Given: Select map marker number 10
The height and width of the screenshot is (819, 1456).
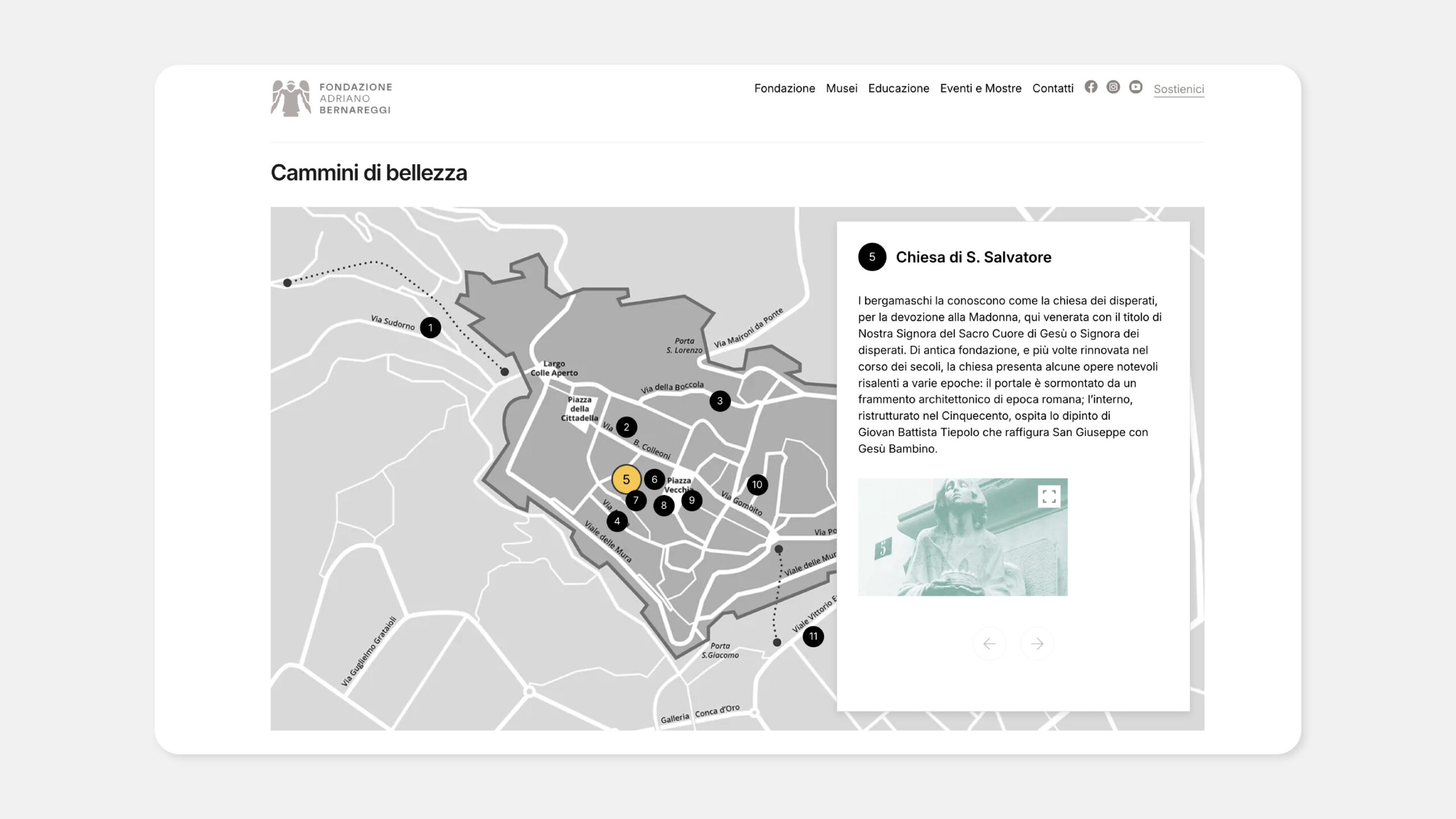Looking at the screenshot, I should (757, 485).
